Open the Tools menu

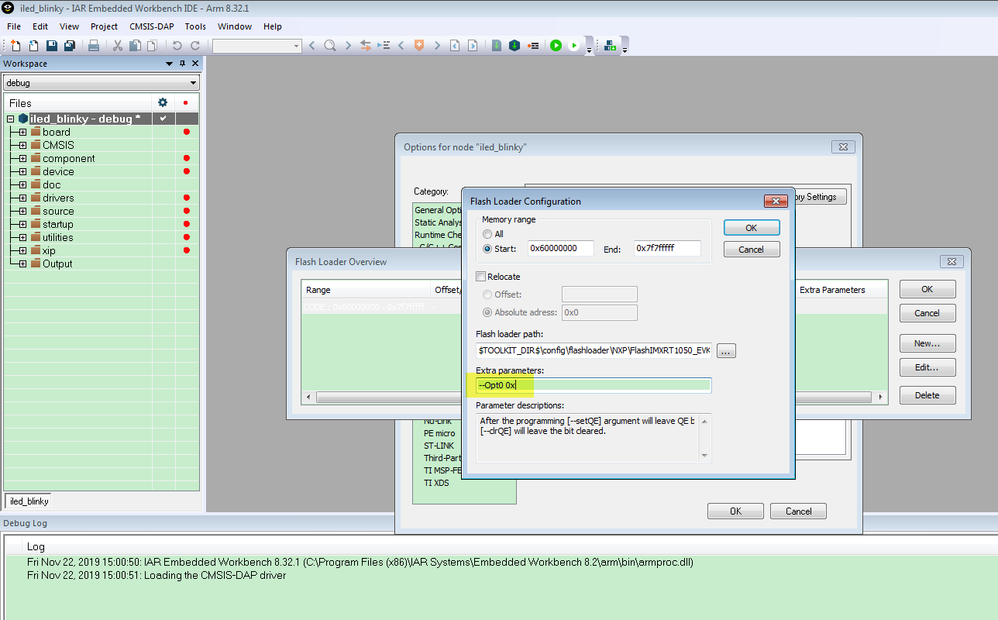point(195,27)
